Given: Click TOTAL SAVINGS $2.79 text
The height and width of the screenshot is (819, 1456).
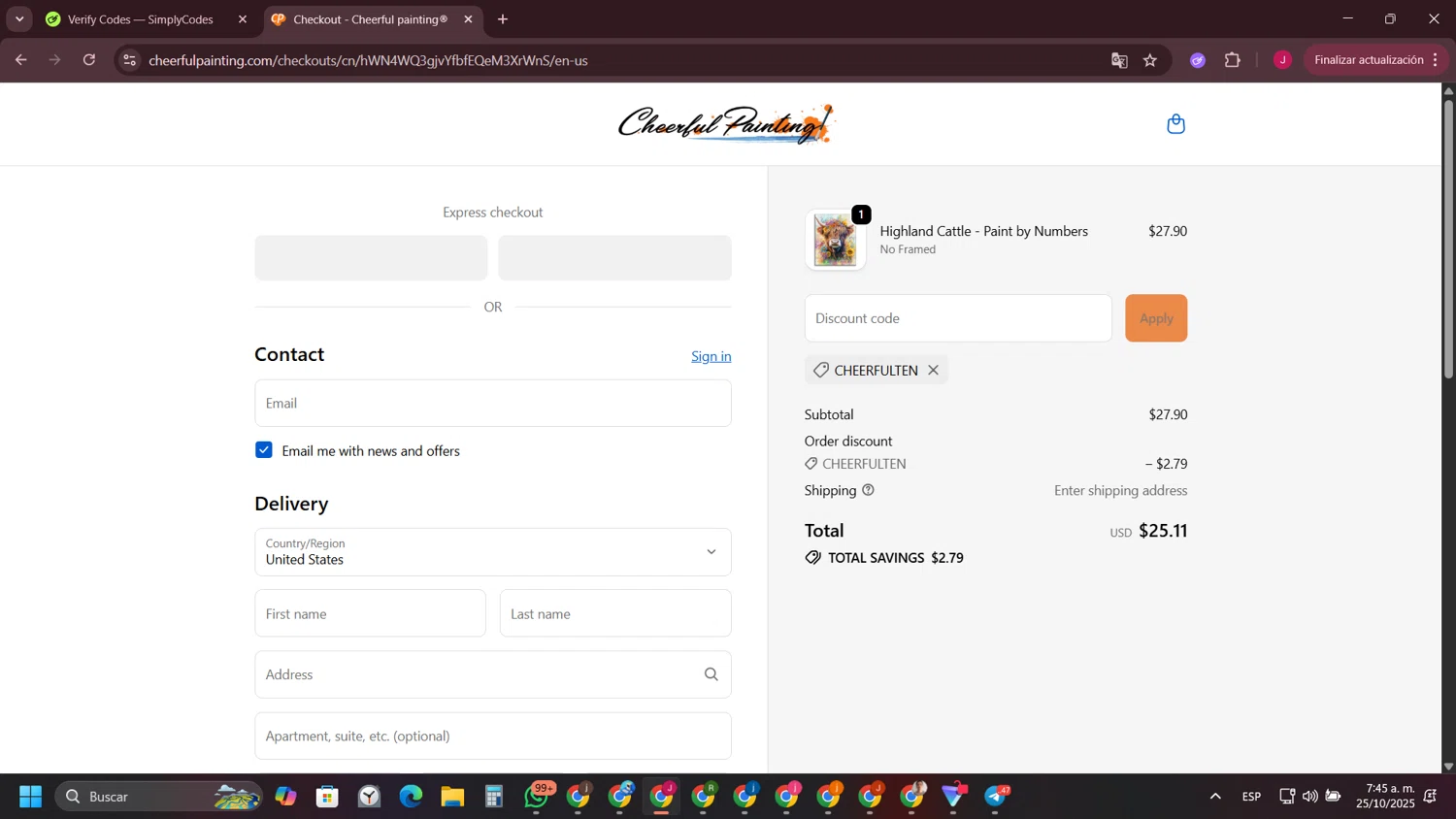Looking at the screenshot, I should (x=895, y=558).
